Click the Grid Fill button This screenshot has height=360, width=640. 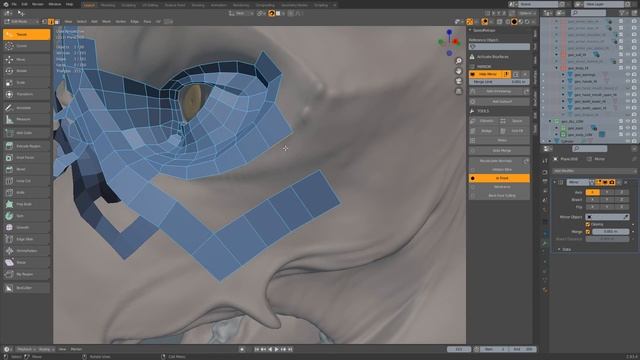click(515, 131)
